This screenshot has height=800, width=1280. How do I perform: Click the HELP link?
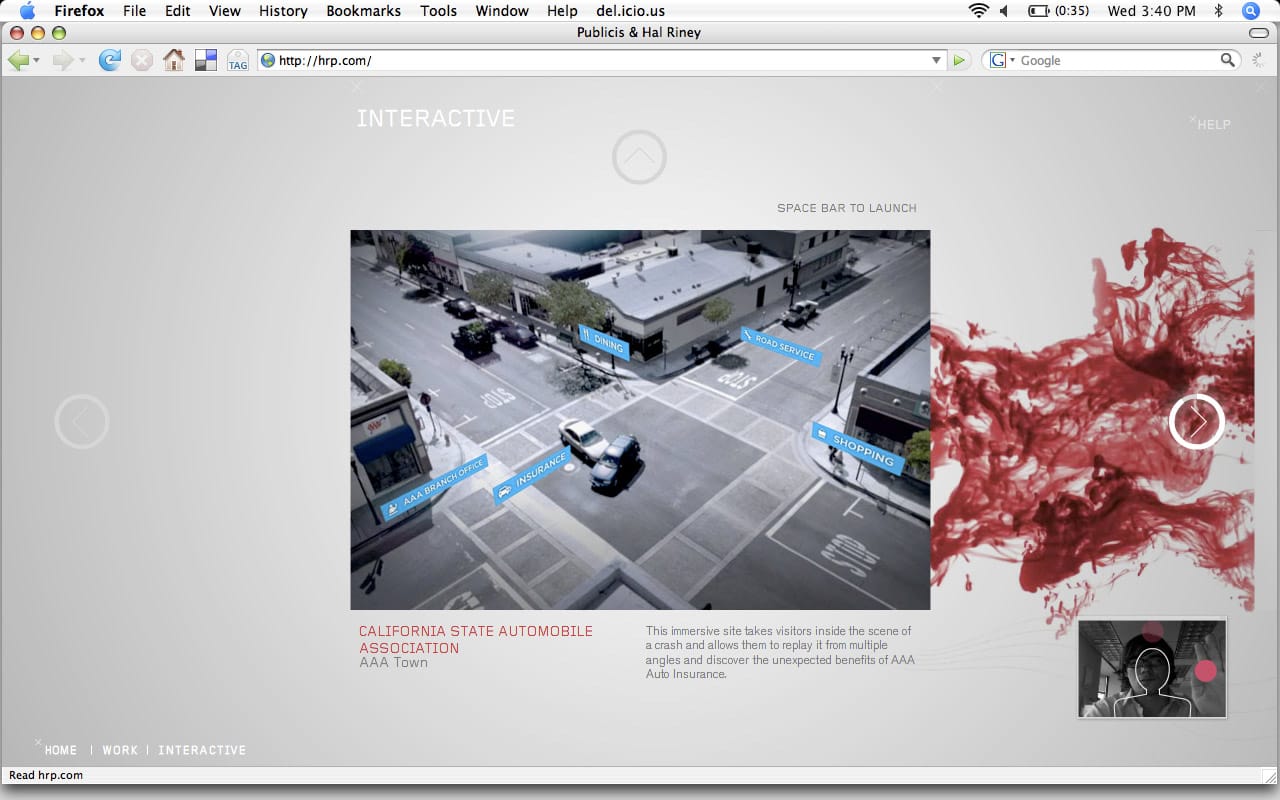pyautogui.click(x=1214, y=125)
